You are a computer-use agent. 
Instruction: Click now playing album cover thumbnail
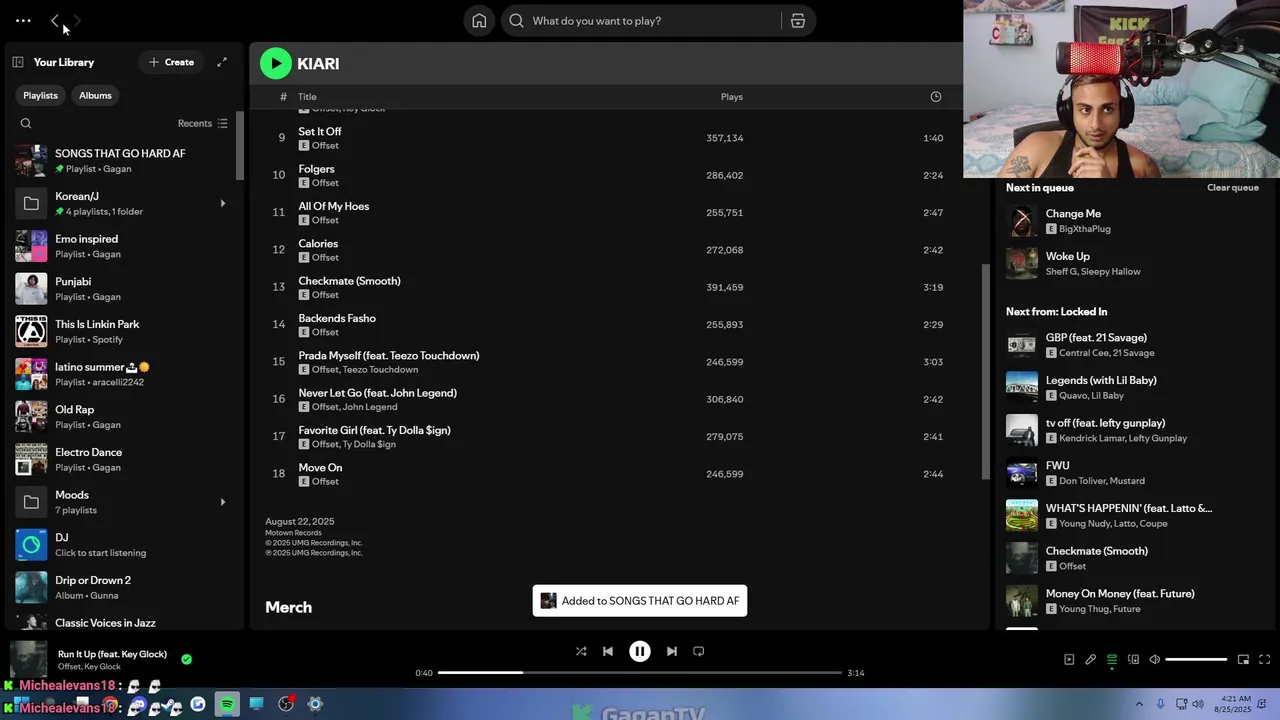tap(28, 660)
